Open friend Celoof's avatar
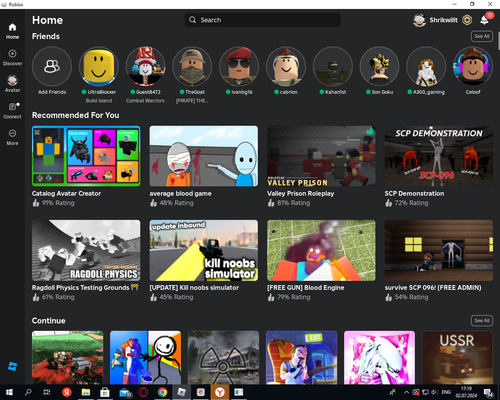The height and width of the screenshot is (400, 500). 473,66
